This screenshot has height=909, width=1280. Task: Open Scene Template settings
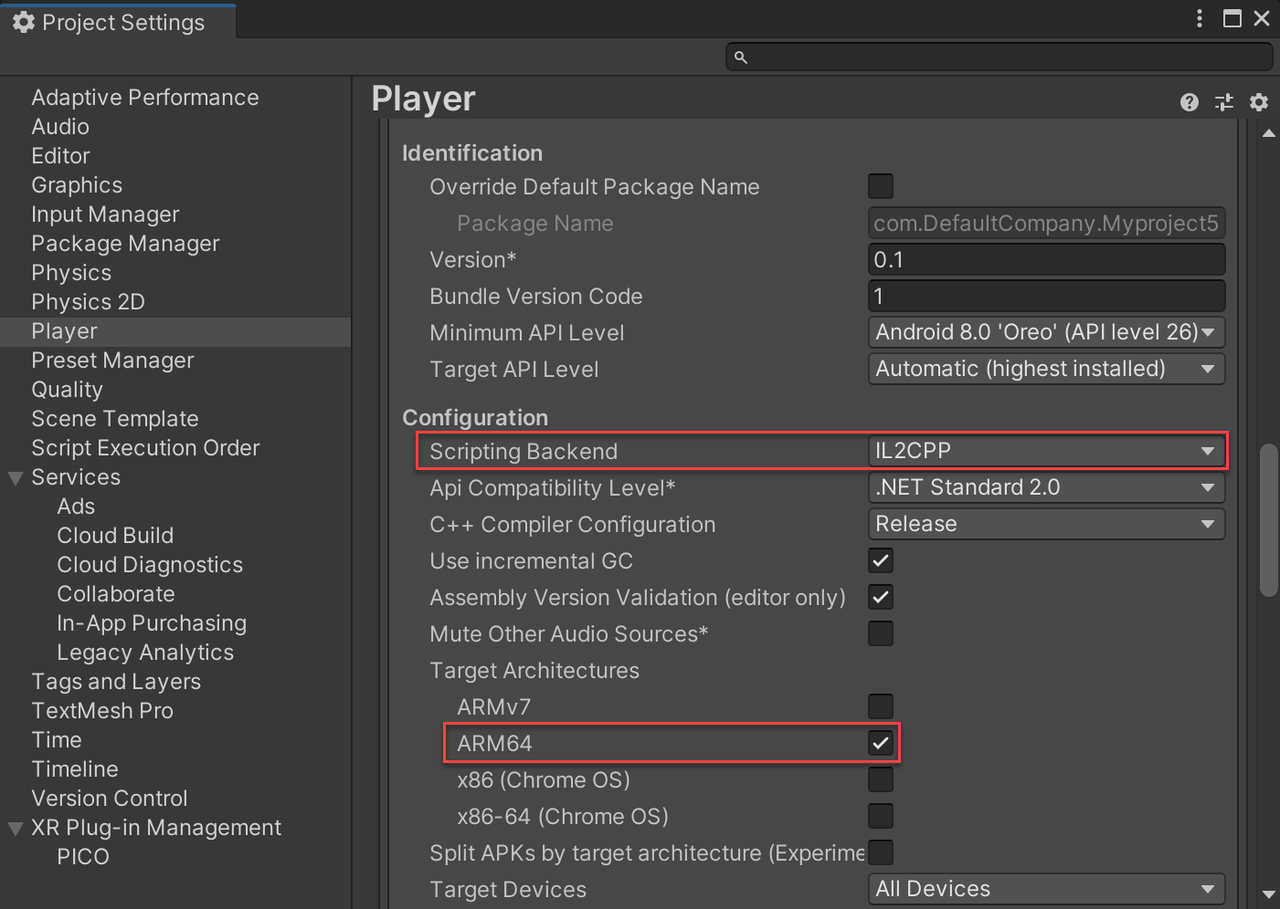pyautogui.click(x=115, y=419)
